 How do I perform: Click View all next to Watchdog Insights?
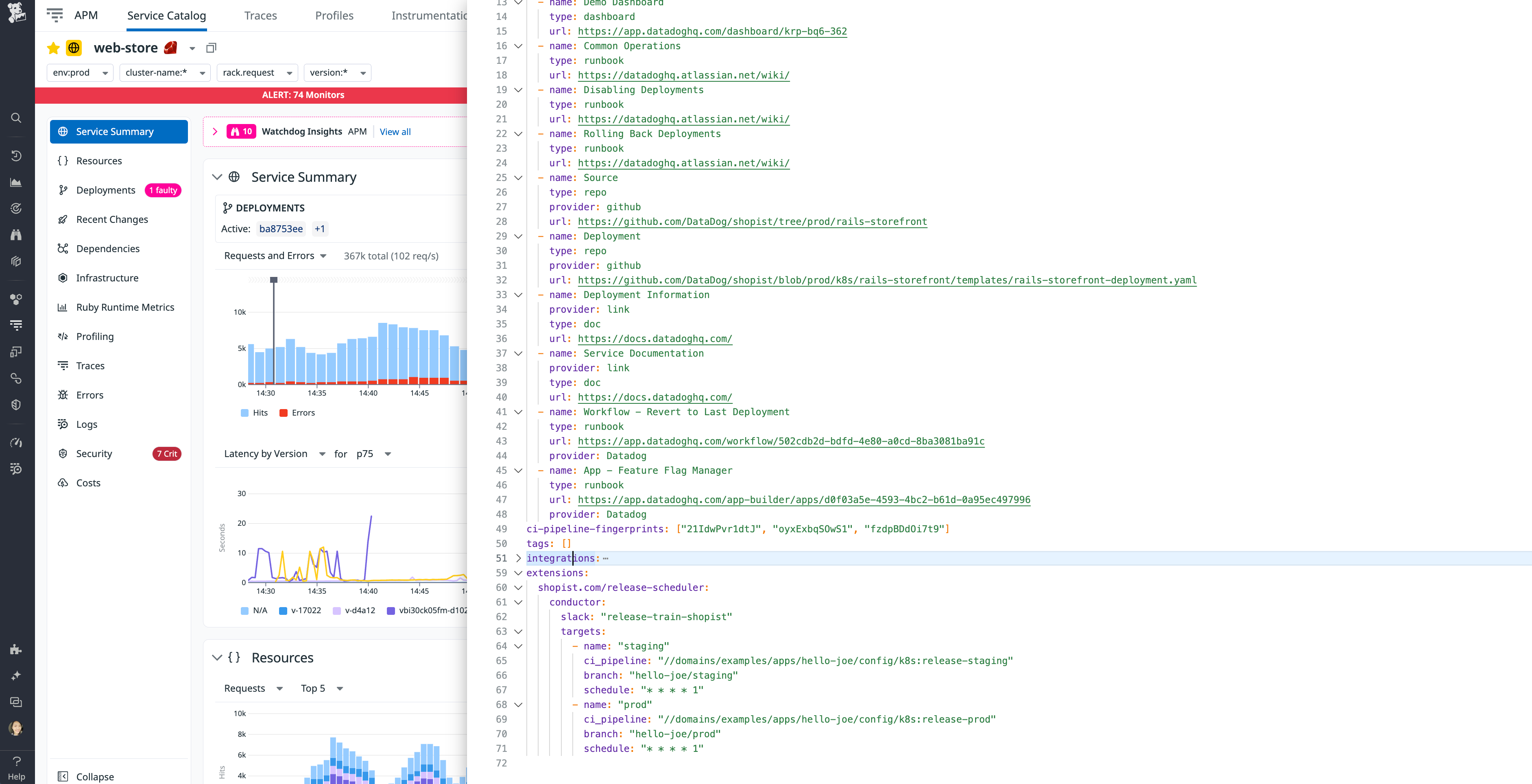coord(394,131)
